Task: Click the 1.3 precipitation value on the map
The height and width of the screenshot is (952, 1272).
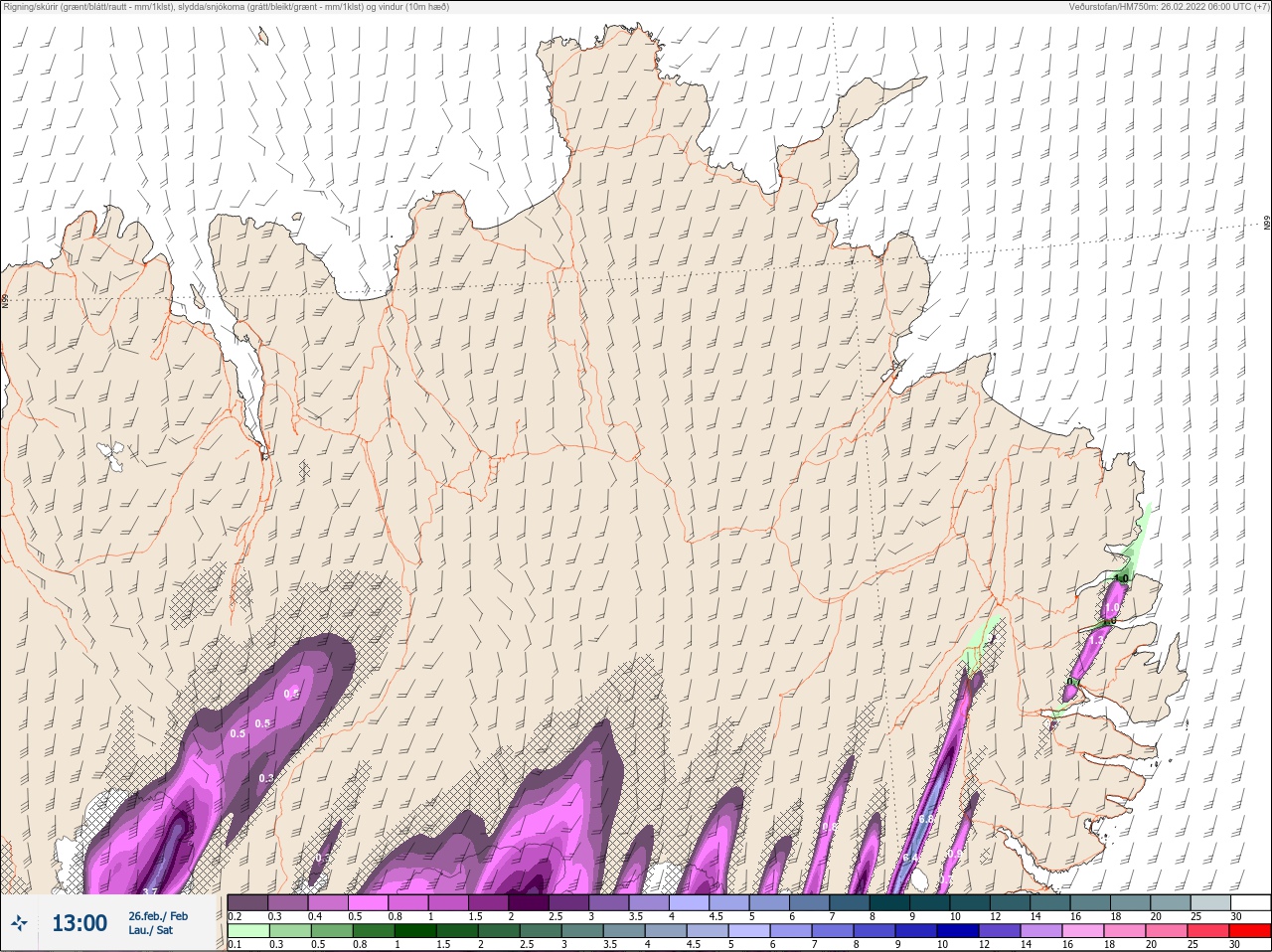Action: click(x=1095, y=642)
